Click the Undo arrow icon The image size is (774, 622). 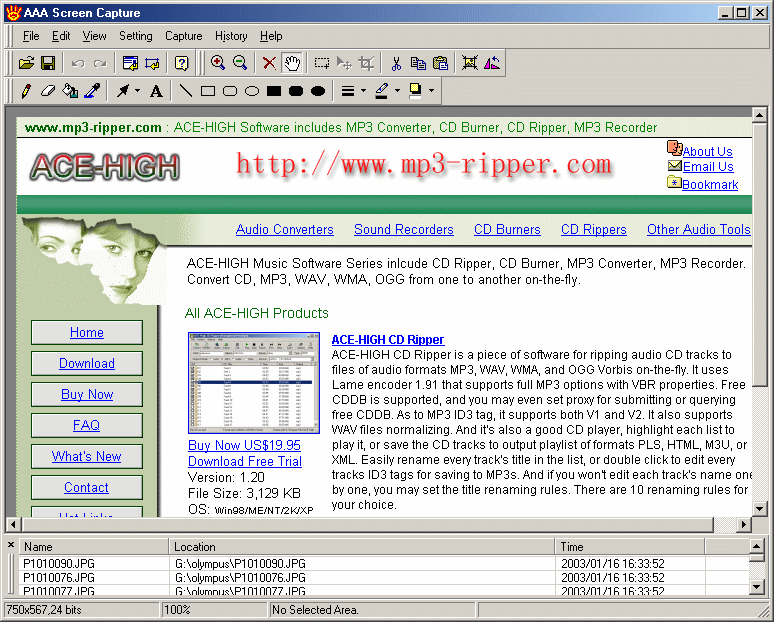pyautogui.click(x=78, y=63)
